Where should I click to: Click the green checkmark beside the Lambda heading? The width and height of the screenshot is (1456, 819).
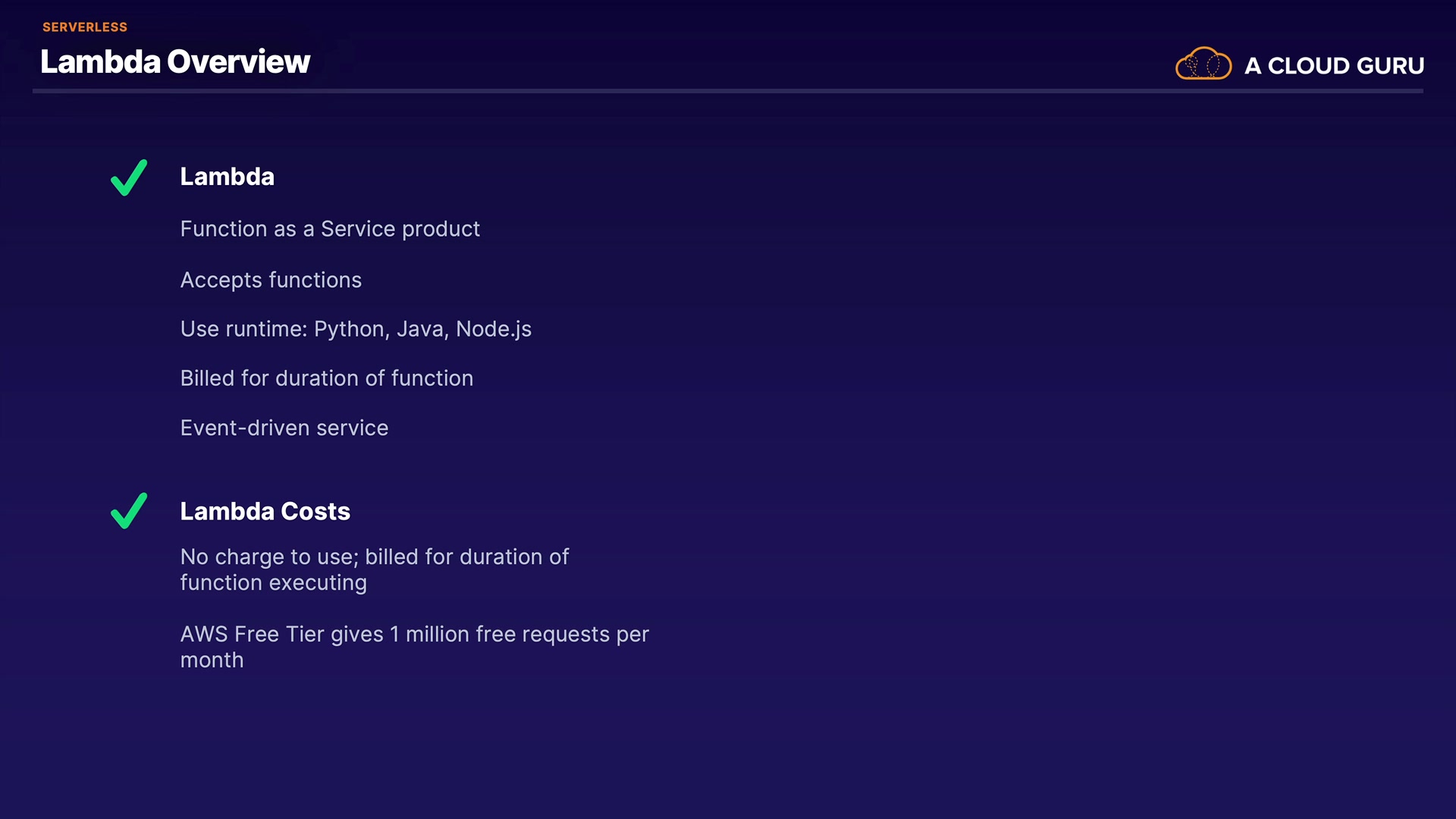[129, 177]
